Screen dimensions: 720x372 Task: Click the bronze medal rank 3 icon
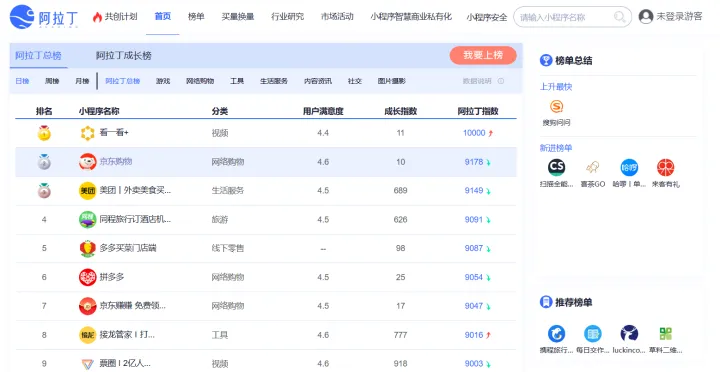44,191
